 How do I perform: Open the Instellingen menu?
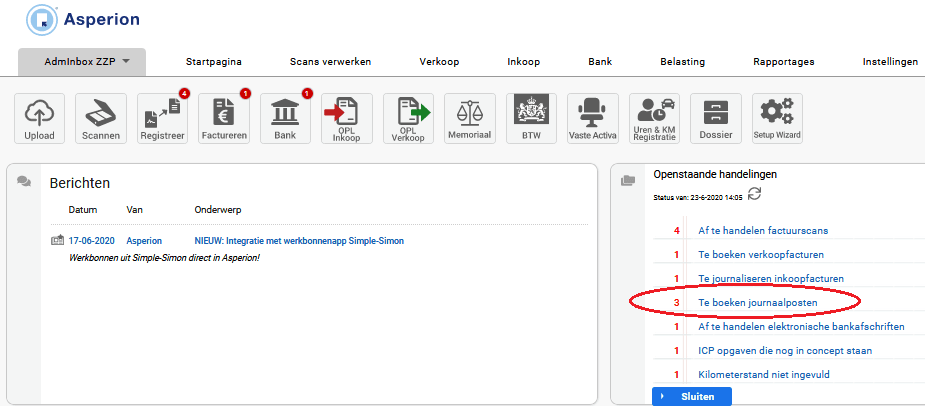tap(890, 61)
